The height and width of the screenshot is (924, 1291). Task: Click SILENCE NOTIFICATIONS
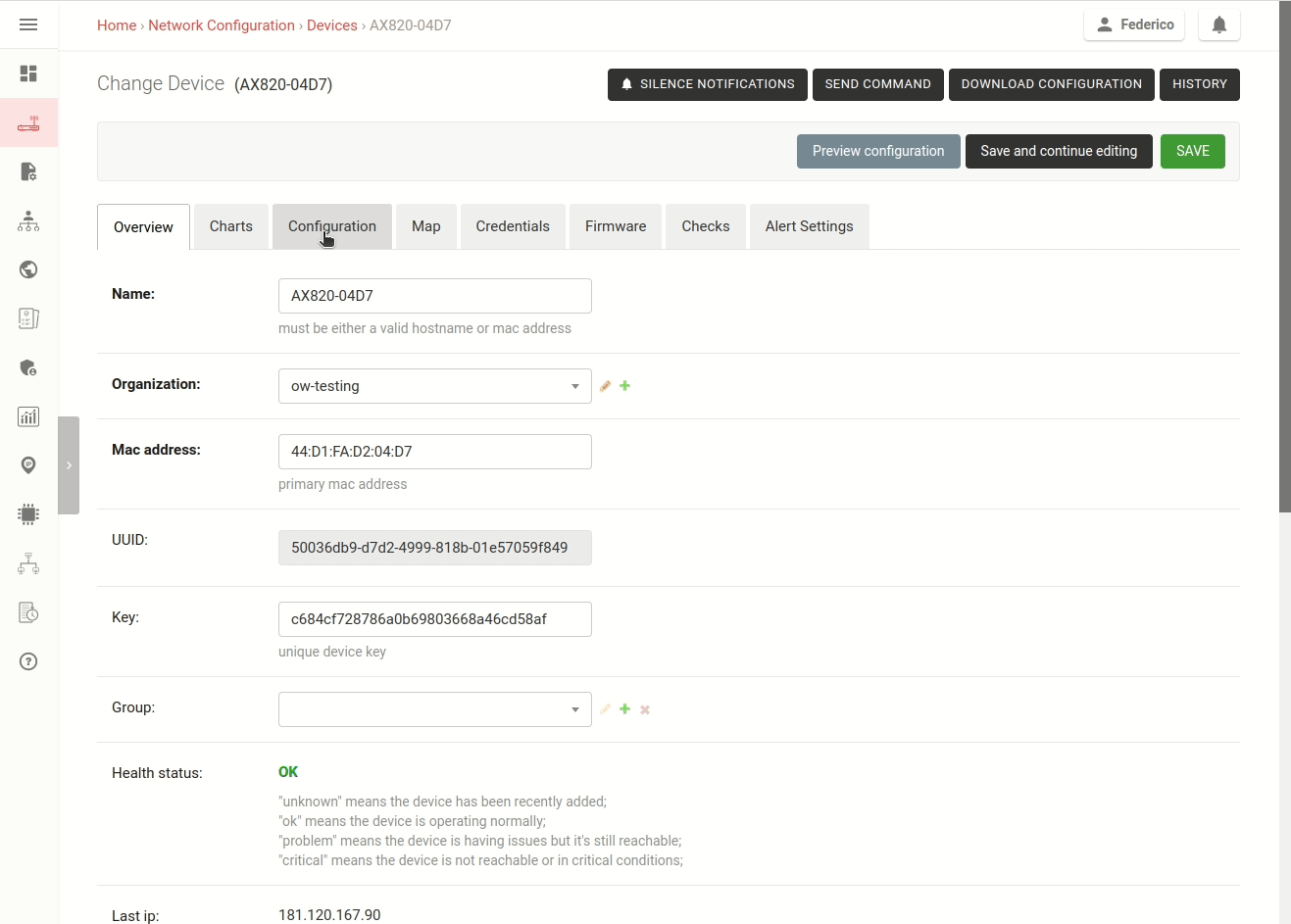tap(707, 84)
